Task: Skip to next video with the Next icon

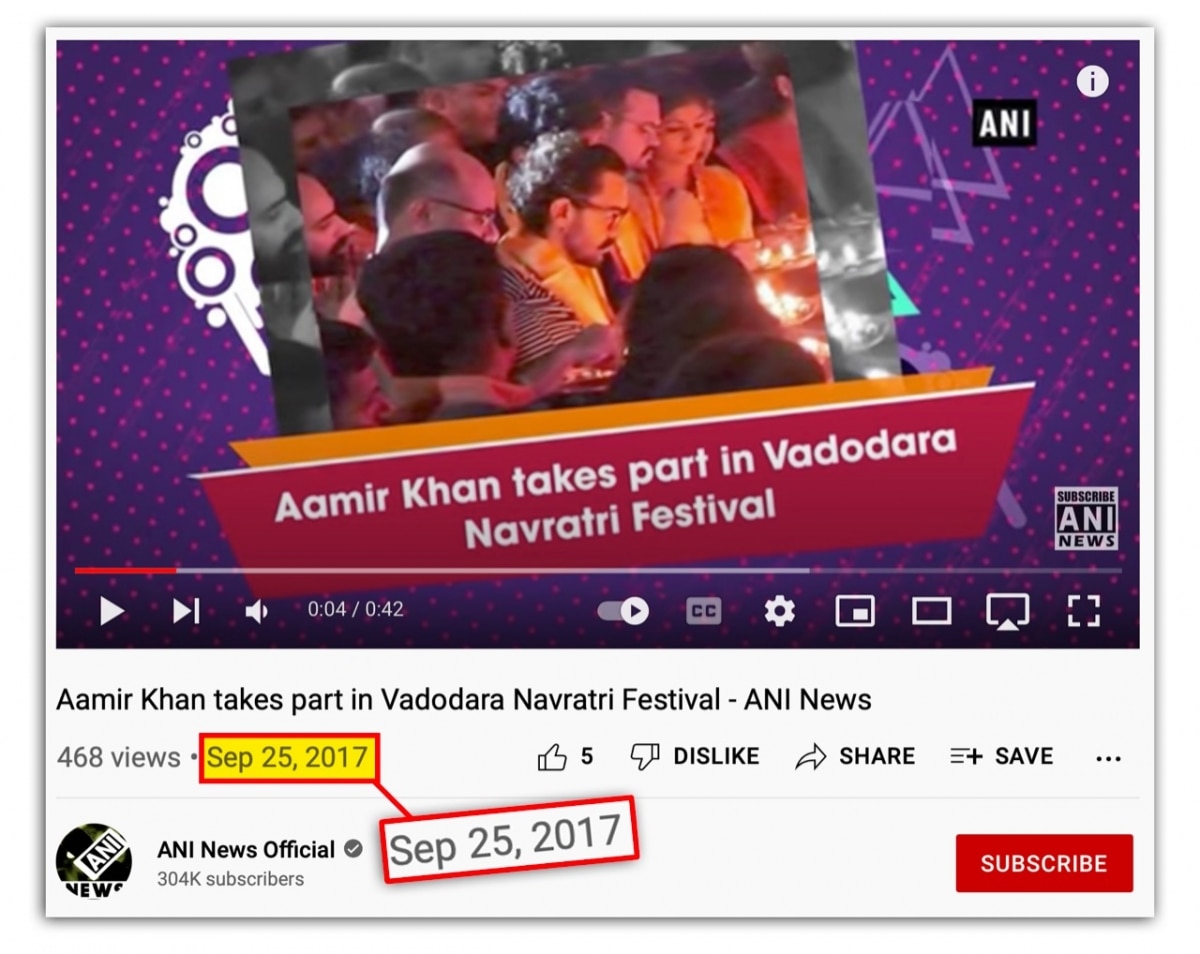Action: tap(186, 610)
